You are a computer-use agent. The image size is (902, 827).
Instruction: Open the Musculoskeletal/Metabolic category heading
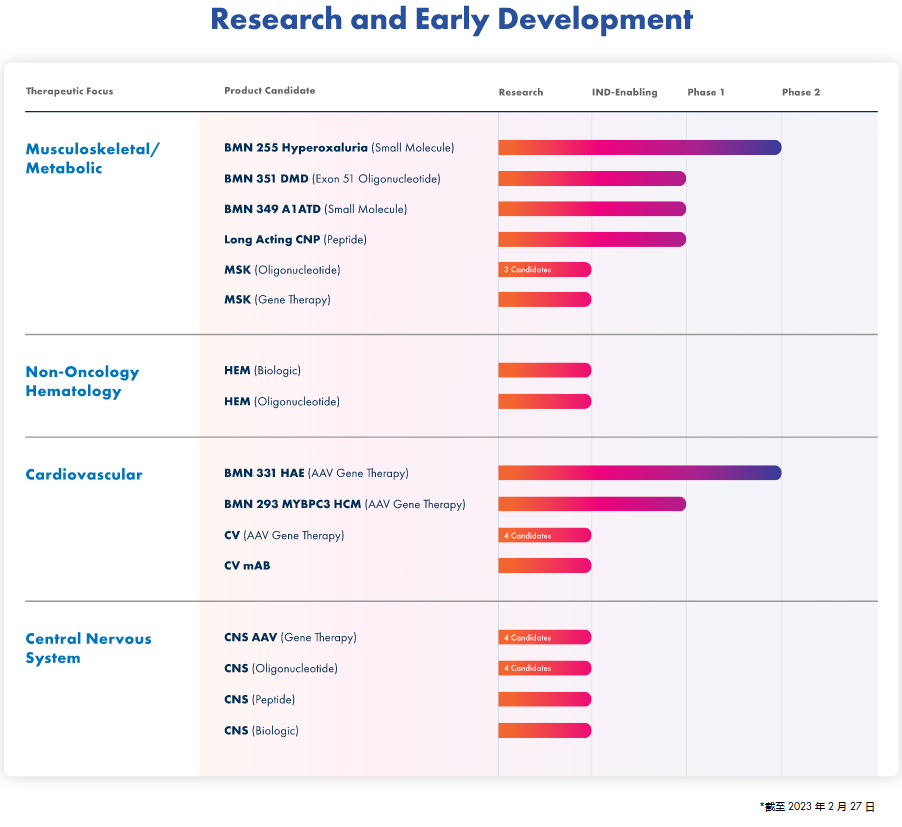tap(92, 158)
